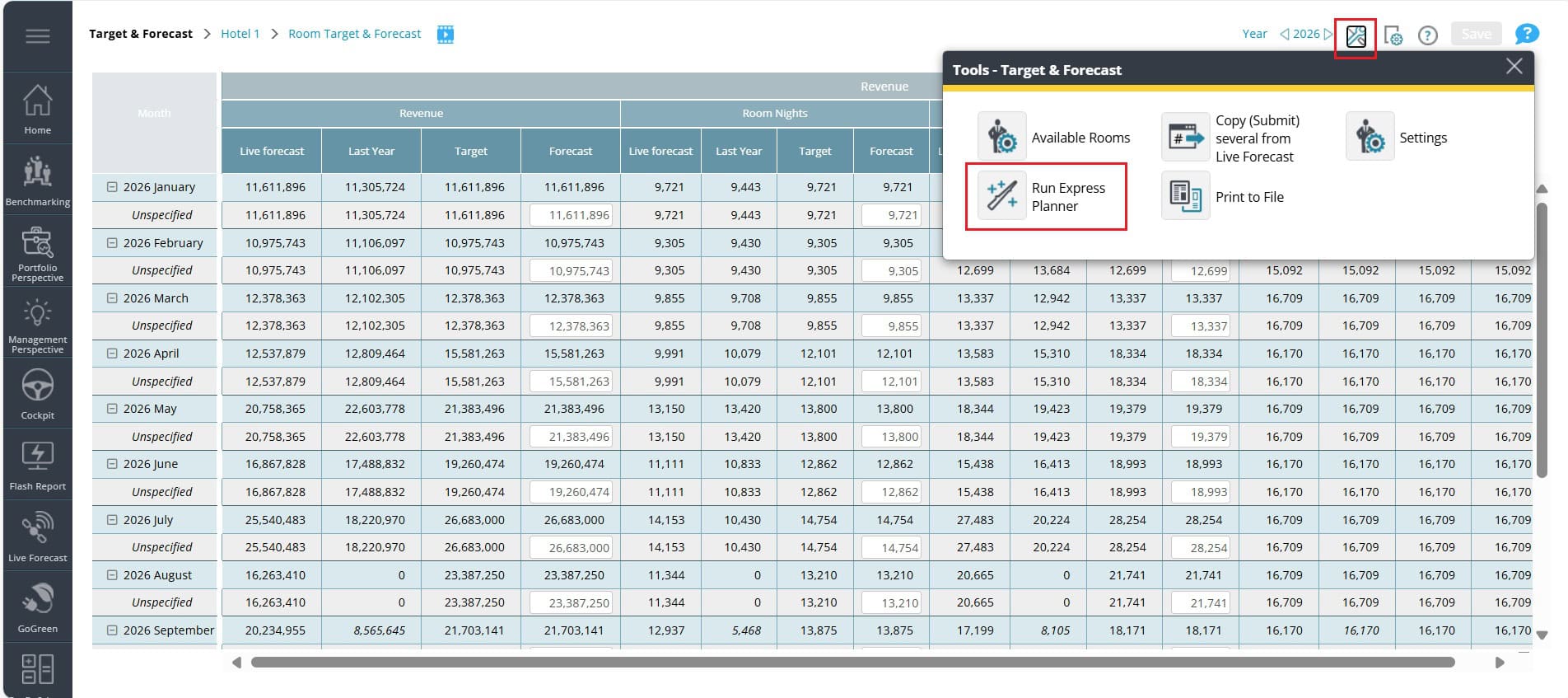Click the help question mark circle icon
This screenshot has width=1568, height=698.
[x=1427, y=35]
